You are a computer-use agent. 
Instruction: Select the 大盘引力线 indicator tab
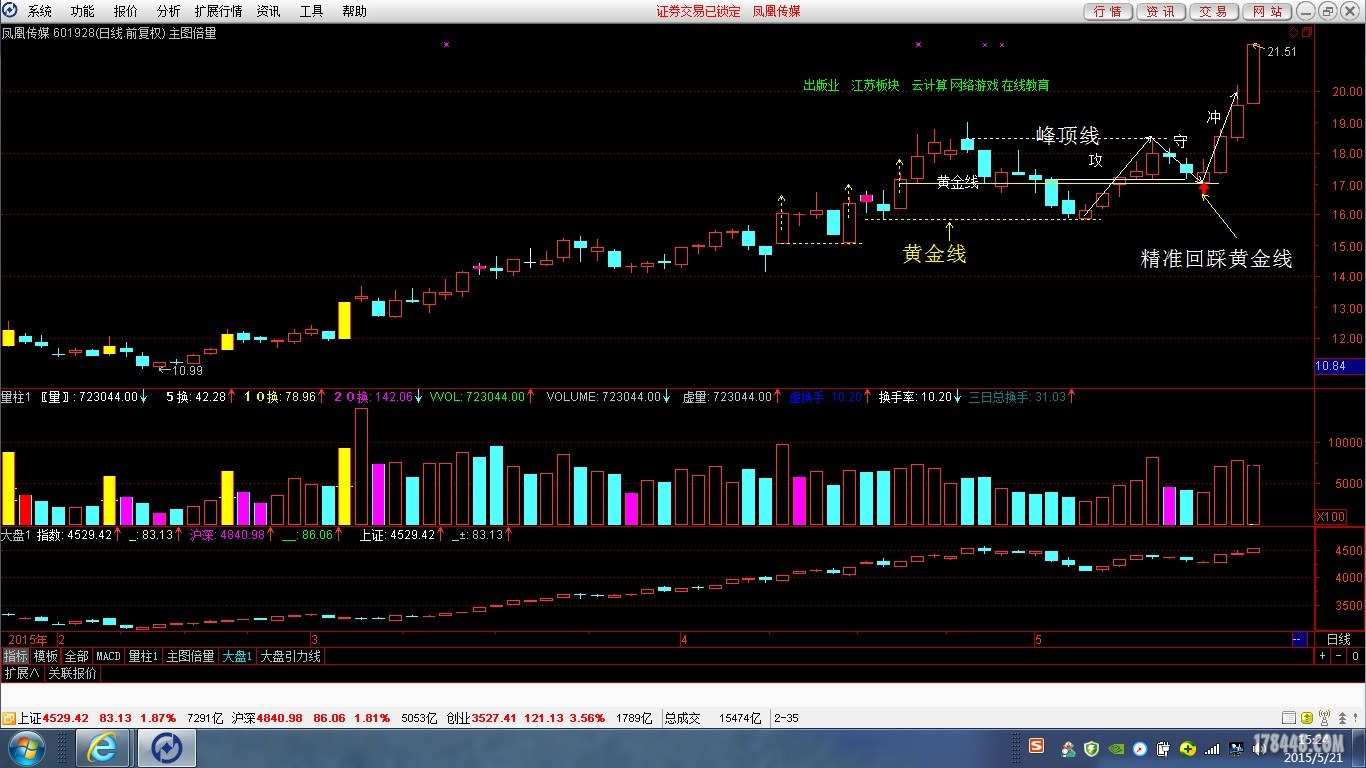[x=291, y=656]
